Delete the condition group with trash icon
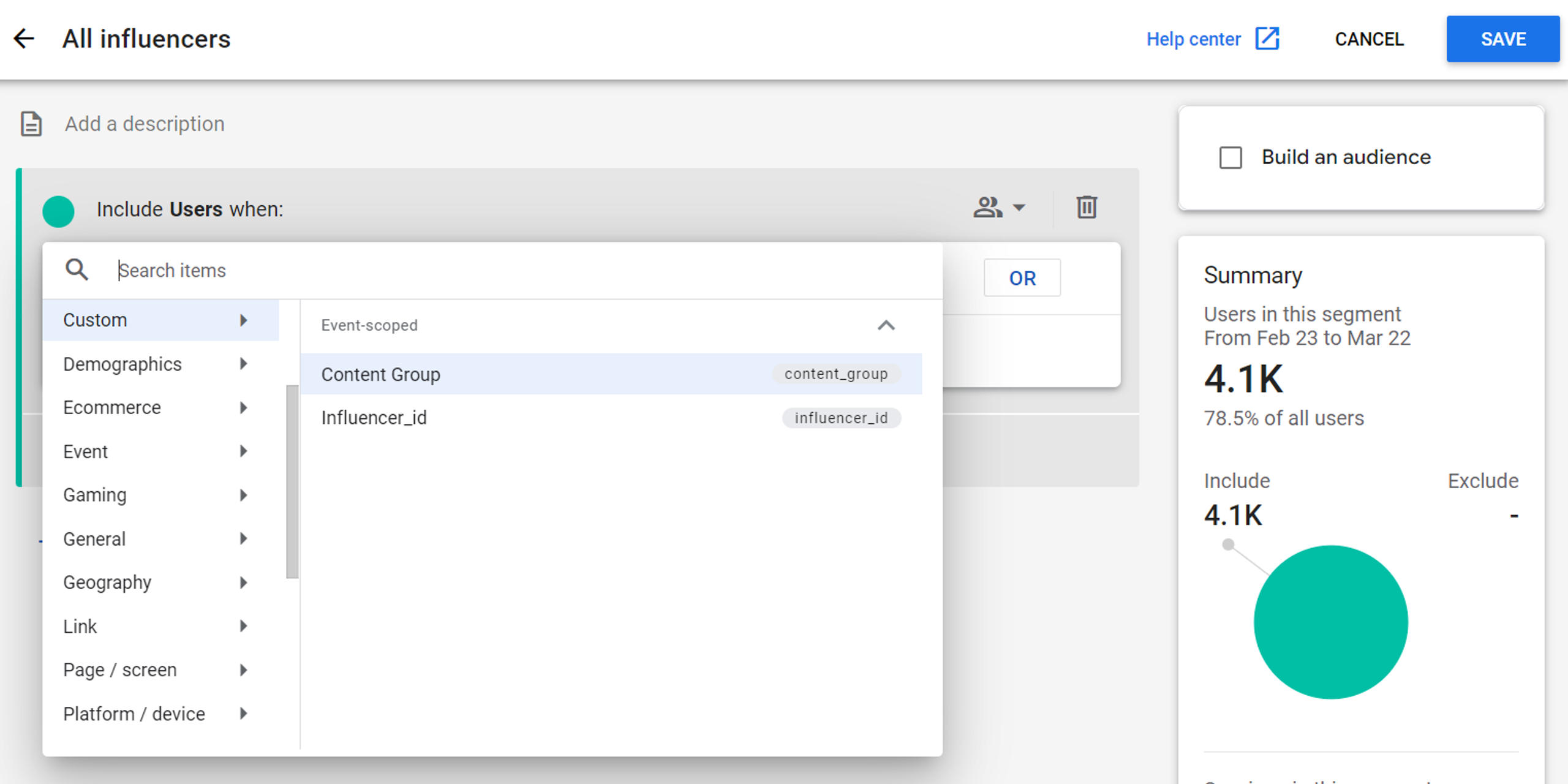 [x=1087, y=208]
